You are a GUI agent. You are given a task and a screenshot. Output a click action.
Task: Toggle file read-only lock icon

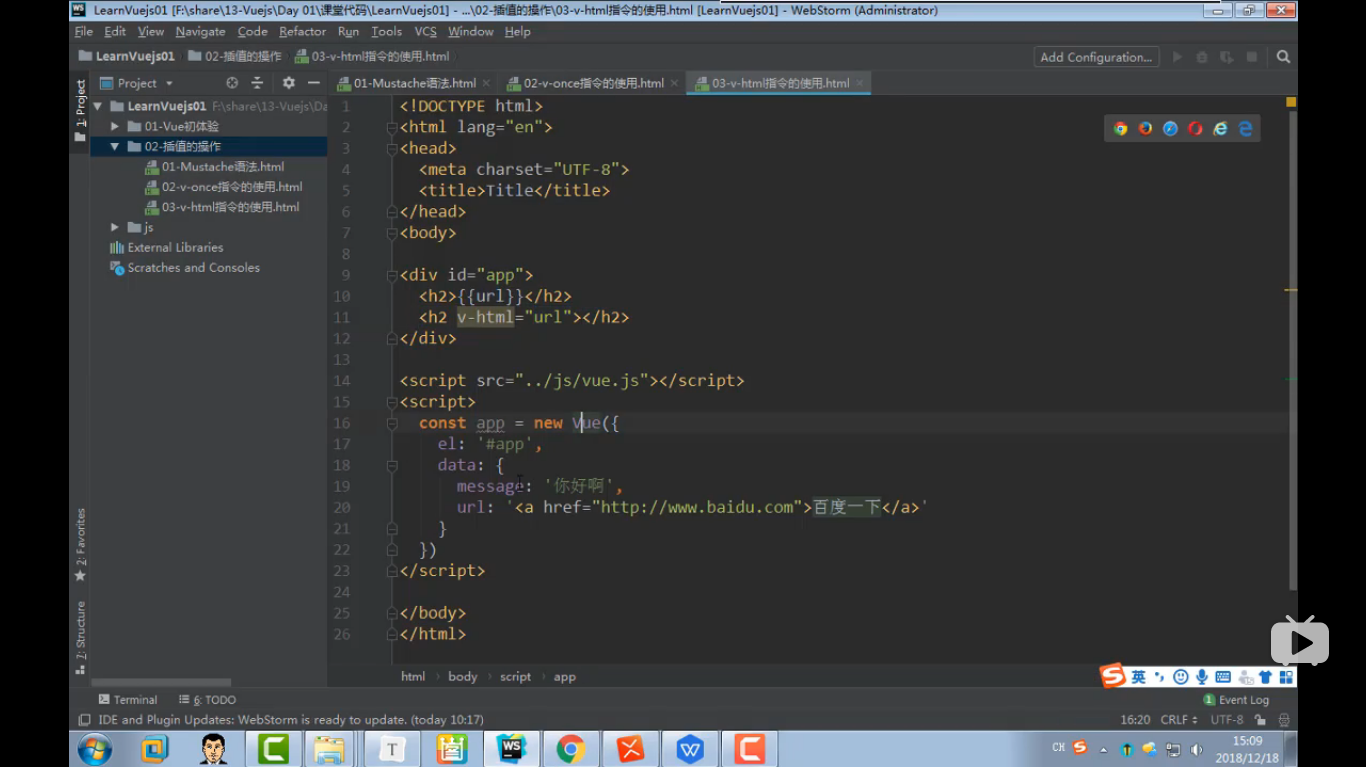click(x=1261, y=720)
